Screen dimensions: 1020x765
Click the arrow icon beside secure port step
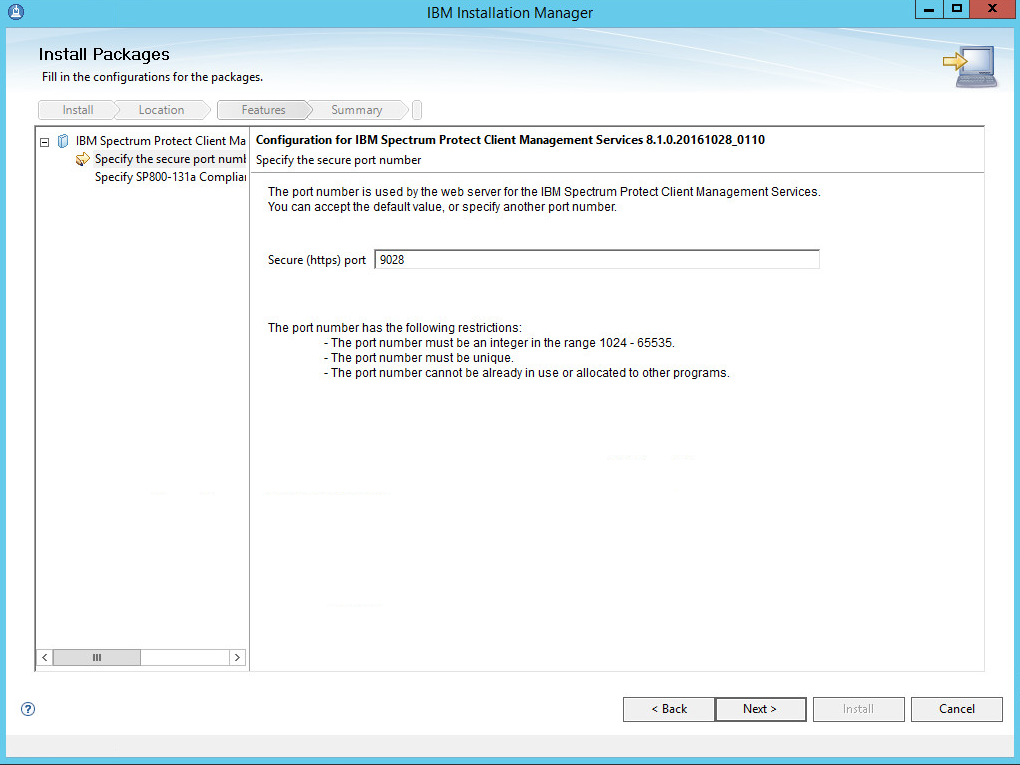83,159
